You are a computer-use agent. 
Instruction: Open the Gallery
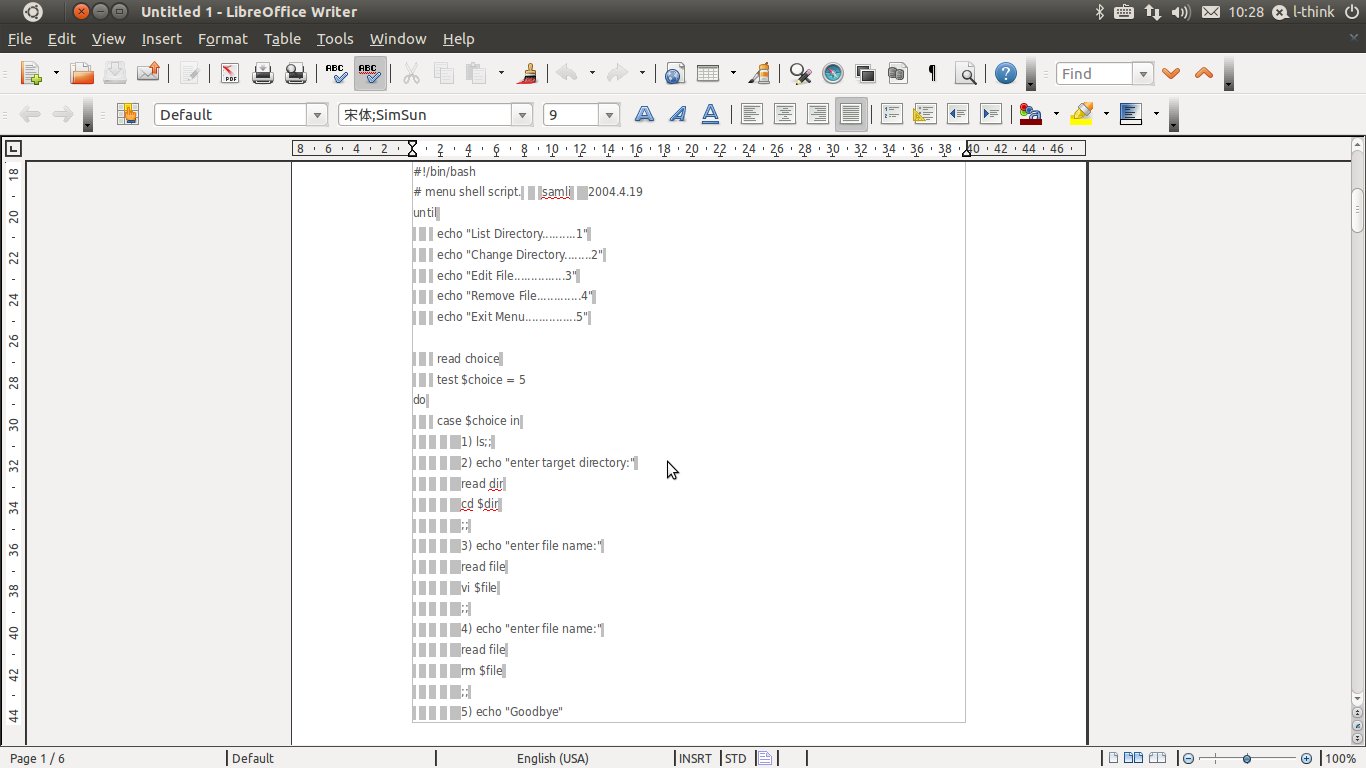[x=866, y=73]
